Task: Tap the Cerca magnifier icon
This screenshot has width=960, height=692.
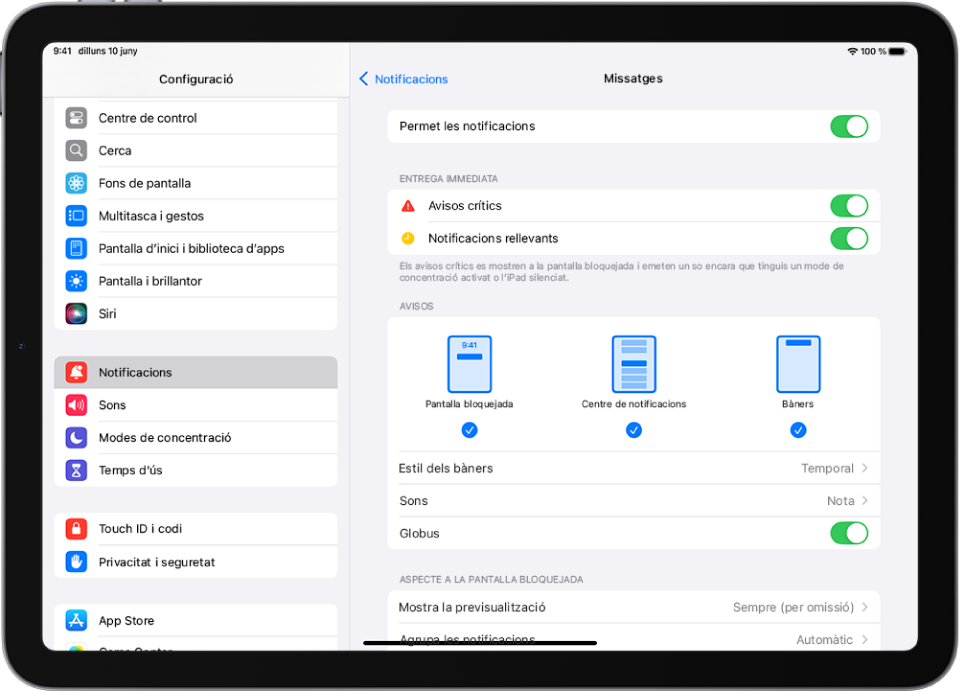Action: [x=76, y=150]
